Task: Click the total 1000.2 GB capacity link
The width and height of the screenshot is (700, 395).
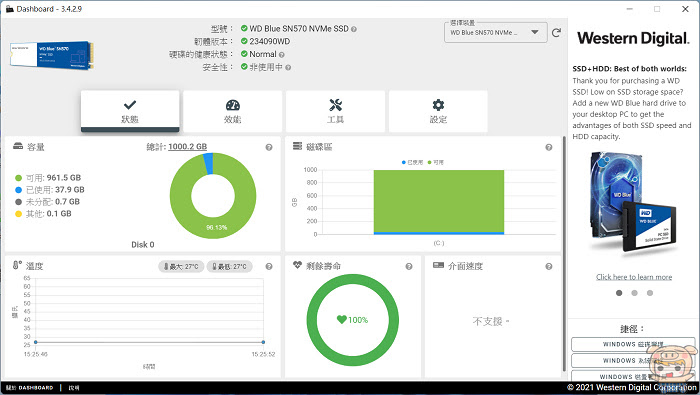Action: [x=188, y=146]
